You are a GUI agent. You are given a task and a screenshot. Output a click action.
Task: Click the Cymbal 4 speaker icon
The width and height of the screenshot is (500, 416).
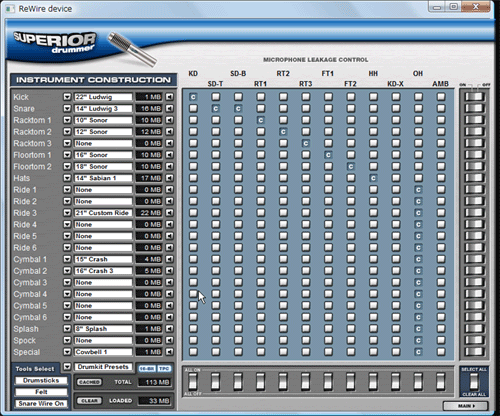click(170, 294)
